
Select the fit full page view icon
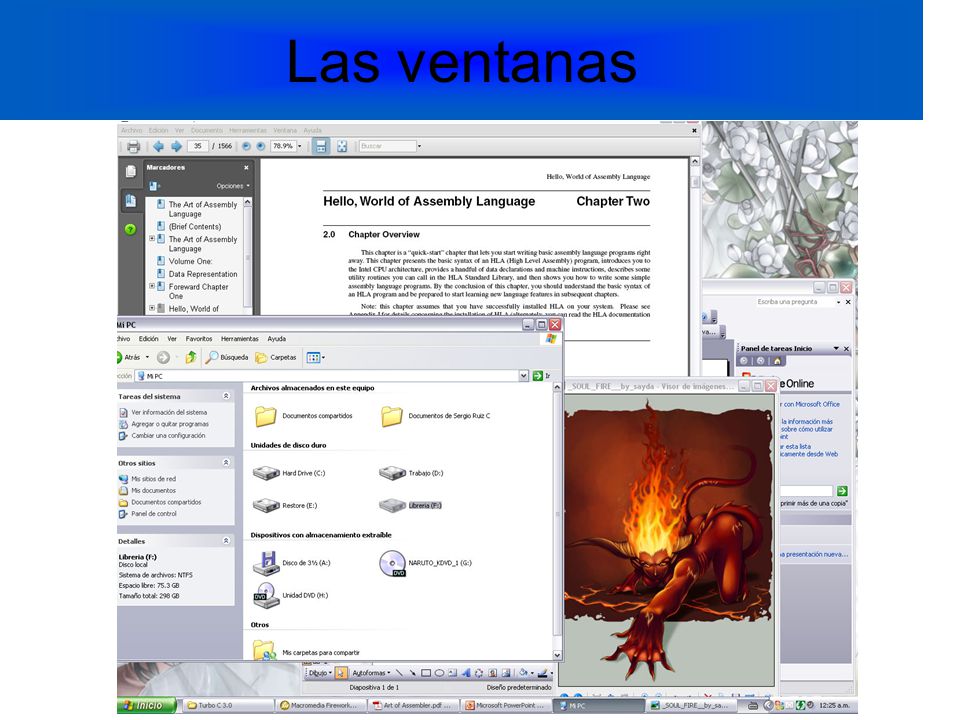342,146
